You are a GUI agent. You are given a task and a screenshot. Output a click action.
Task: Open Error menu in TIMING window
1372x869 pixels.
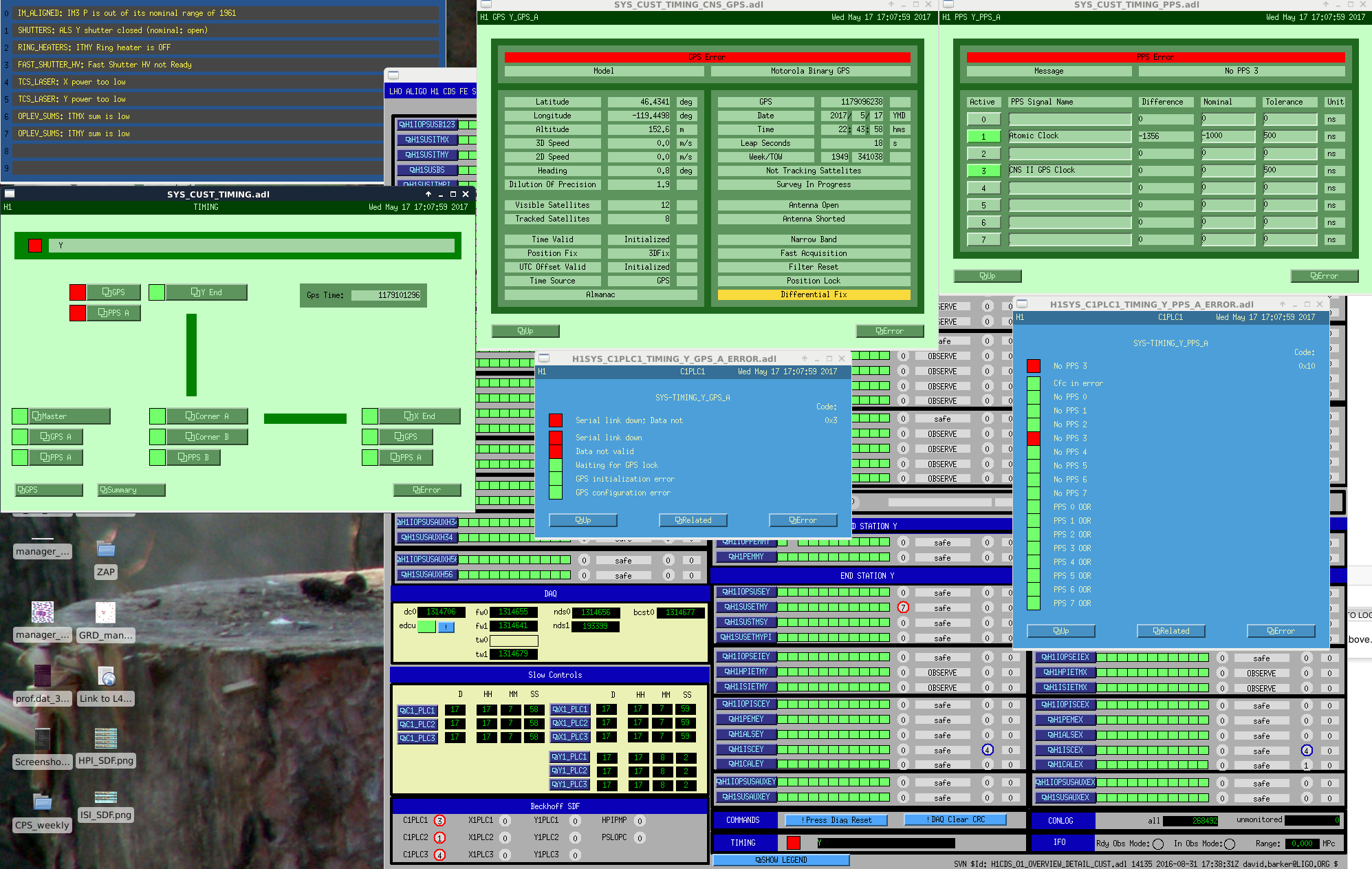[427, 490]
